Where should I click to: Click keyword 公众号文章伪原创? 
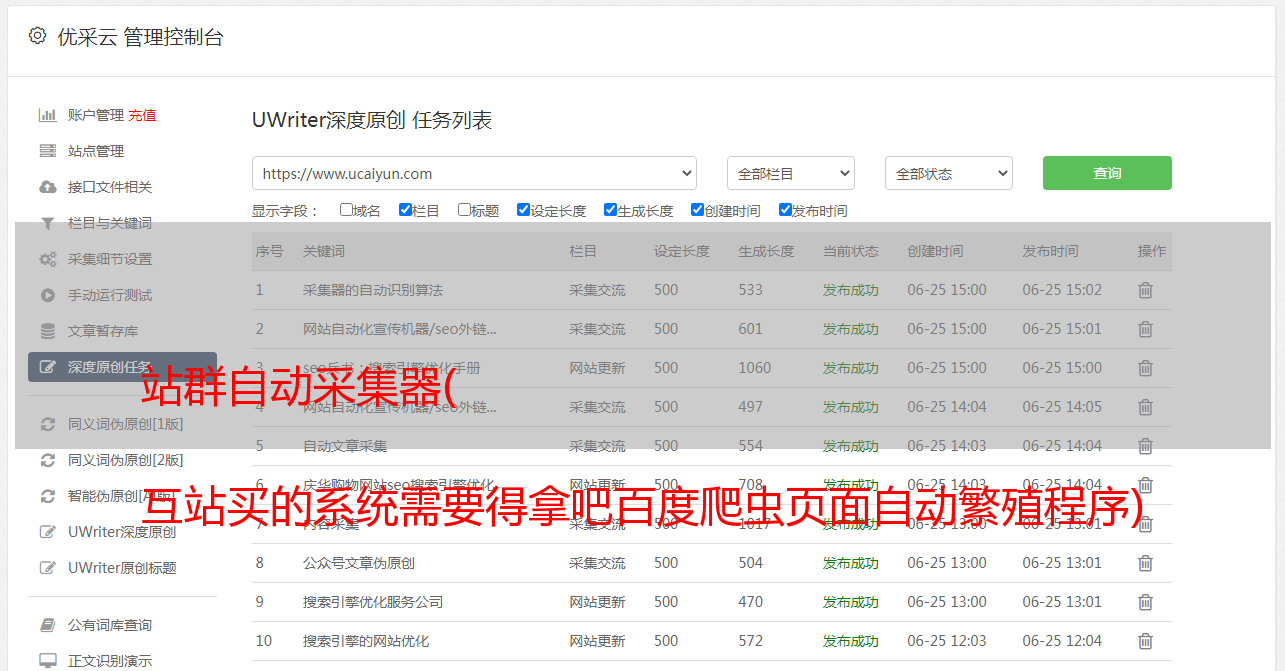pyautogui.click(x=359, y=563)
